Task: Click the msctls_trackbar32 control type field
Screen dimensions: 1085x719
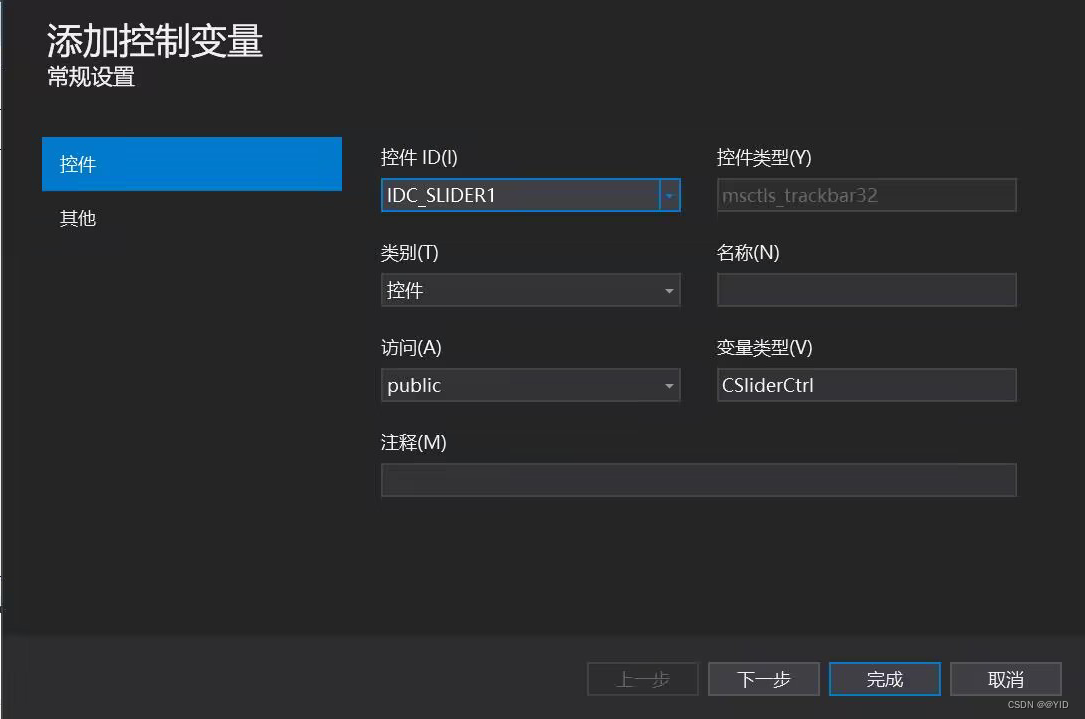Action: 866,195
